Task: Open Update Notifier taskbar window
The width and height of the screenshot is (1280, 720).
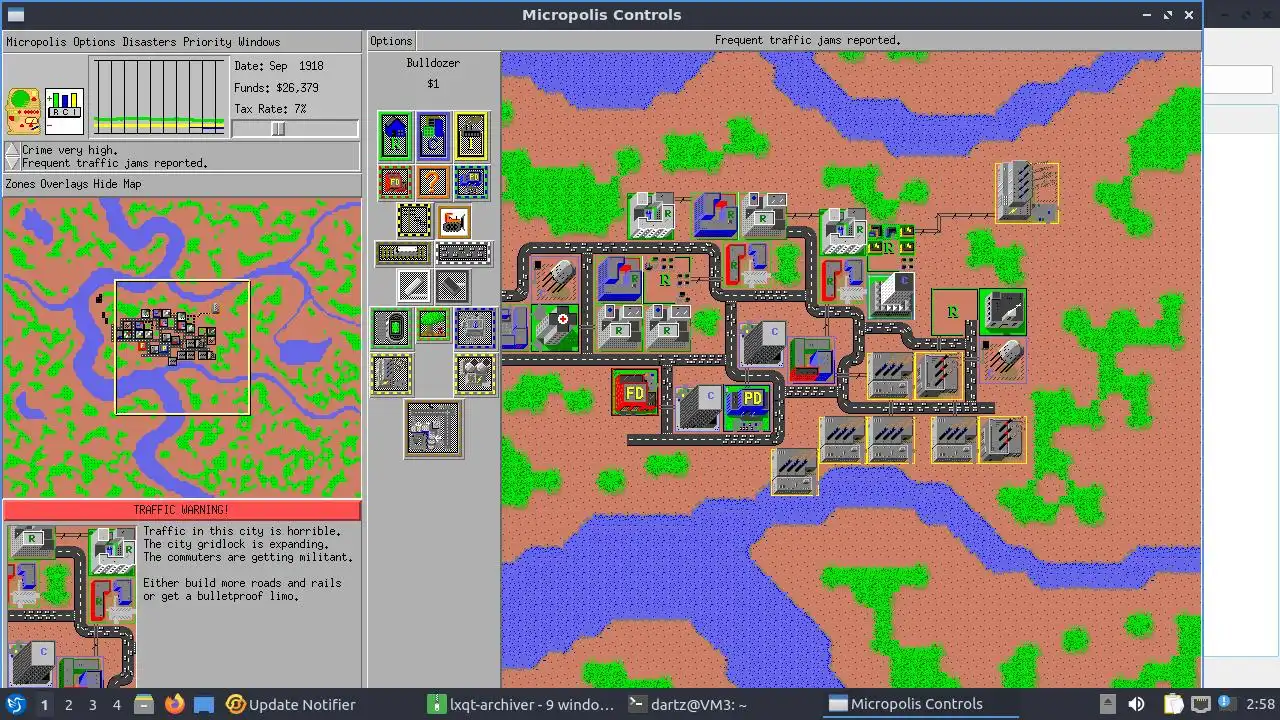Action: coord(291,704)
